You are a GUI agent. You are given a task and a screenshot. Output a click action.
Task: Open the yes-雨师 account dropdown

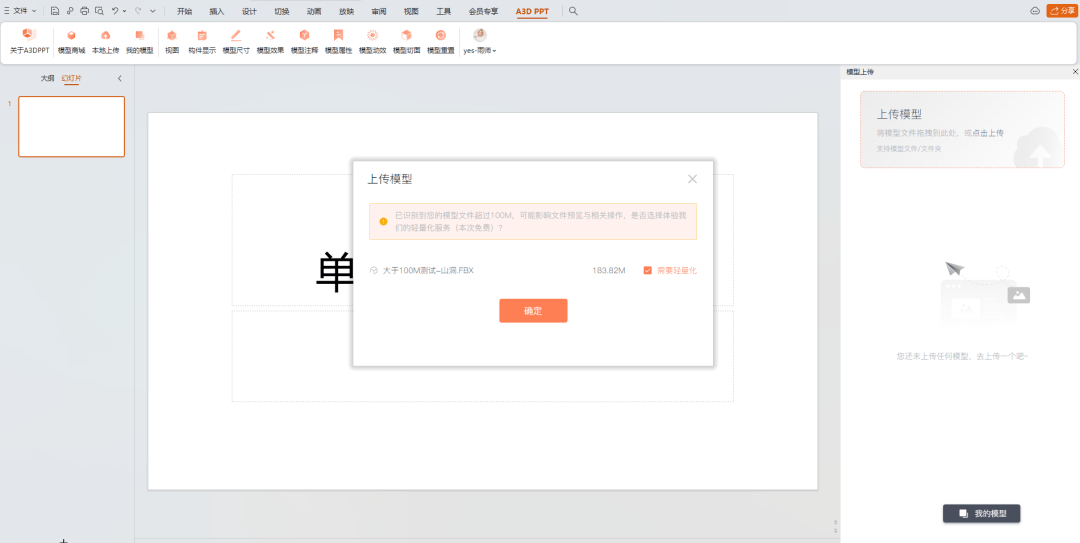pos(480,42)
